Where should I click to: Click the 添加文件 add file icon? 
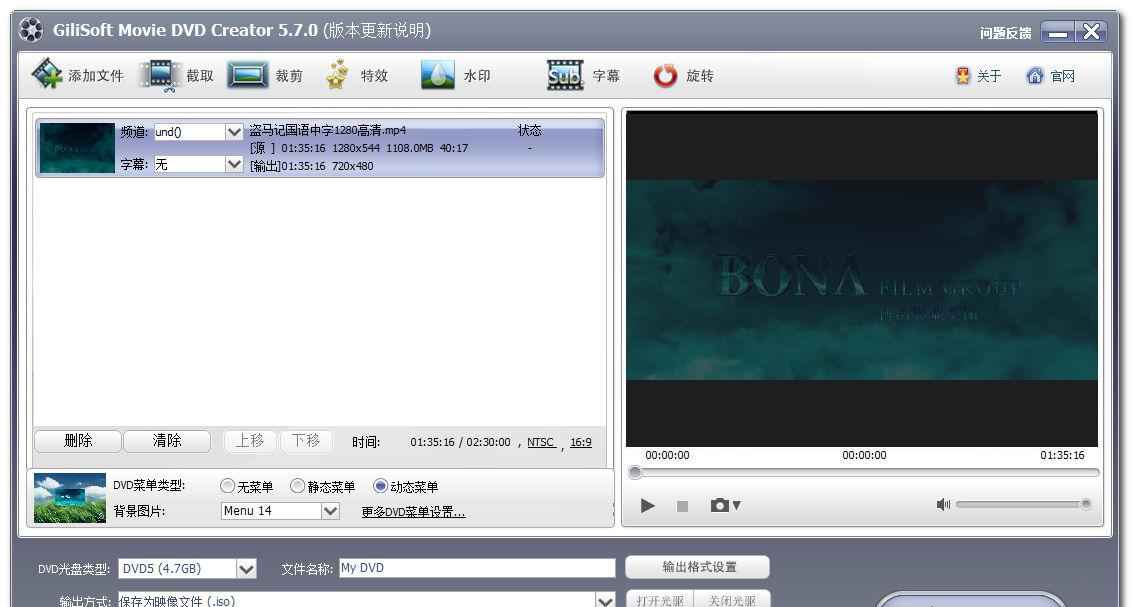47,74
